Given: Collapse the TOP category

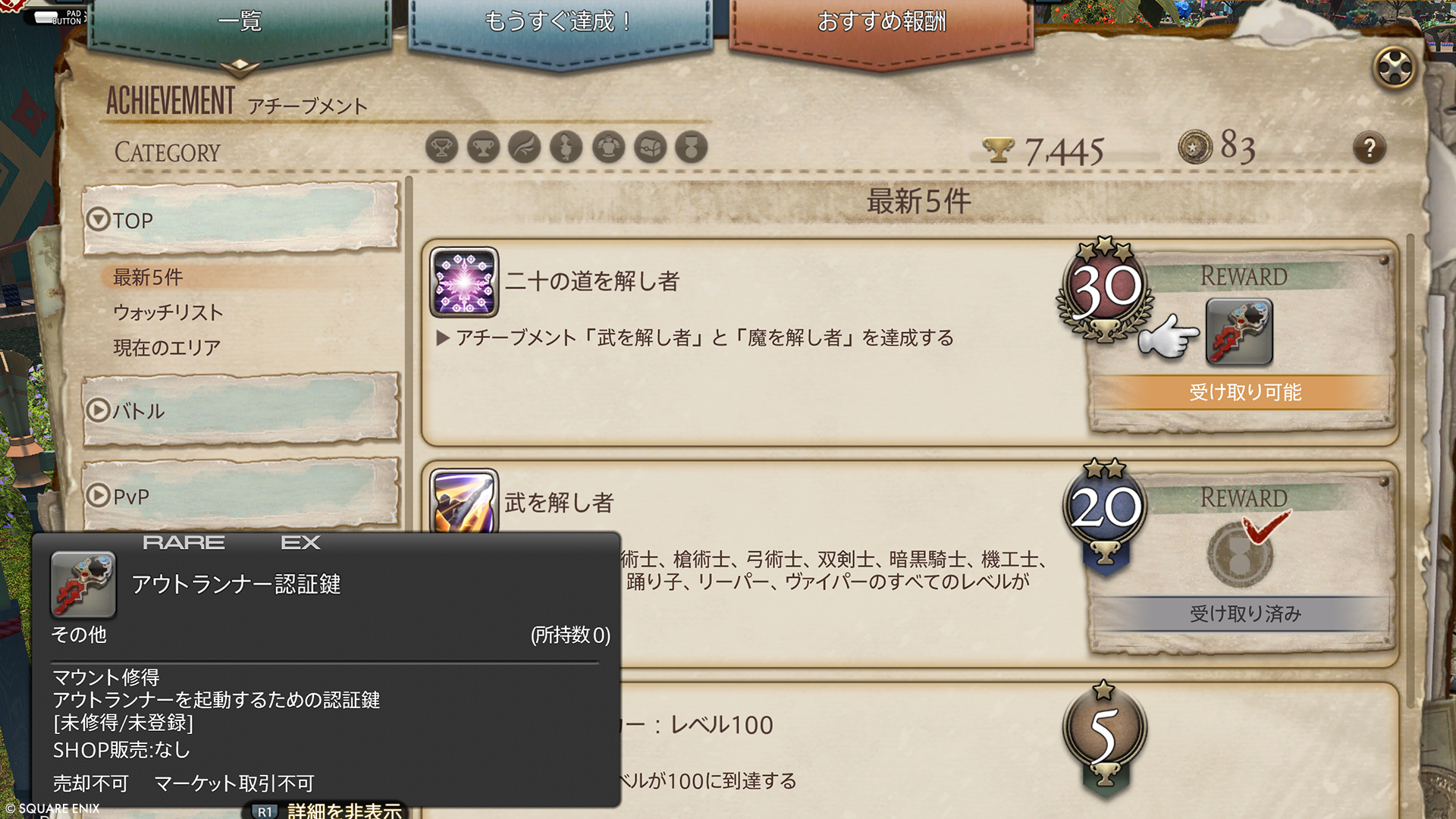Looking at the screenshot, I should coord(241,220).
